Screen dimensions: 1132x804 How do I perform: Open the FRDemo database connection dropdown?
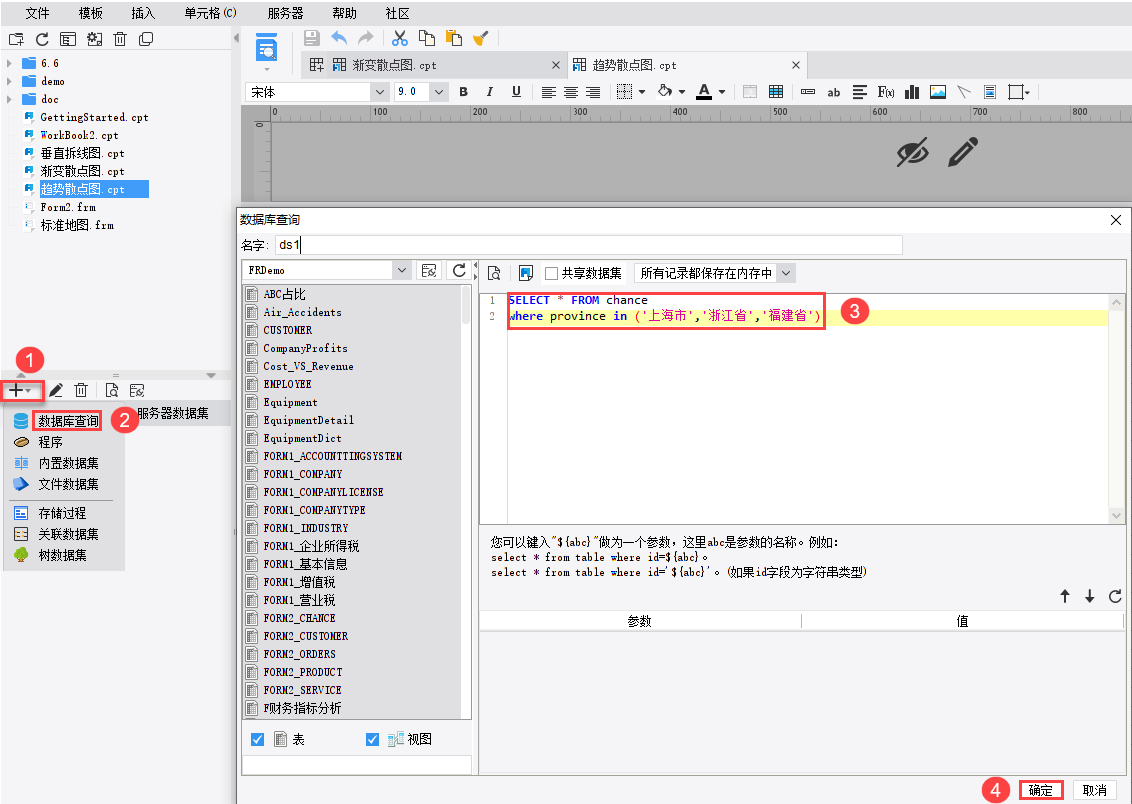tap(402, 270)
